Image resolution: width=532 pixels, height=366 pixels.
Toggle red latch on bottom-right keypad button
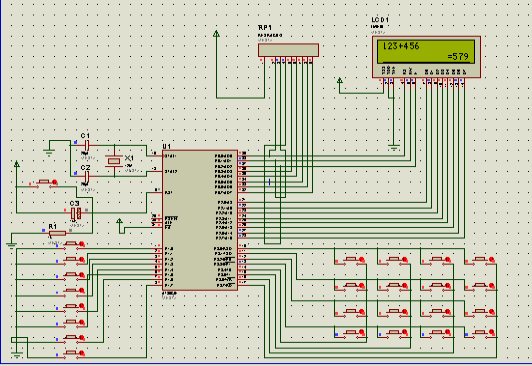point(491,332)
